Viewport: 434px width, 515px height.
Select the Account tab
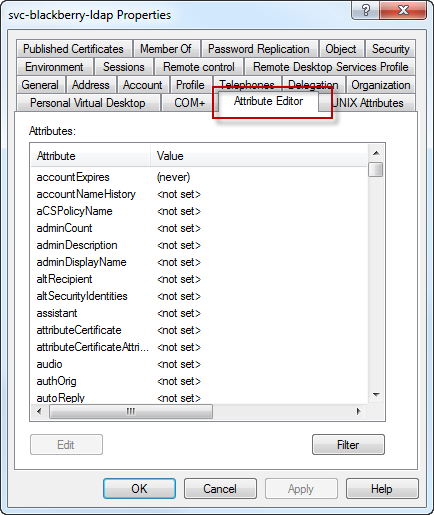pos(143,85)
